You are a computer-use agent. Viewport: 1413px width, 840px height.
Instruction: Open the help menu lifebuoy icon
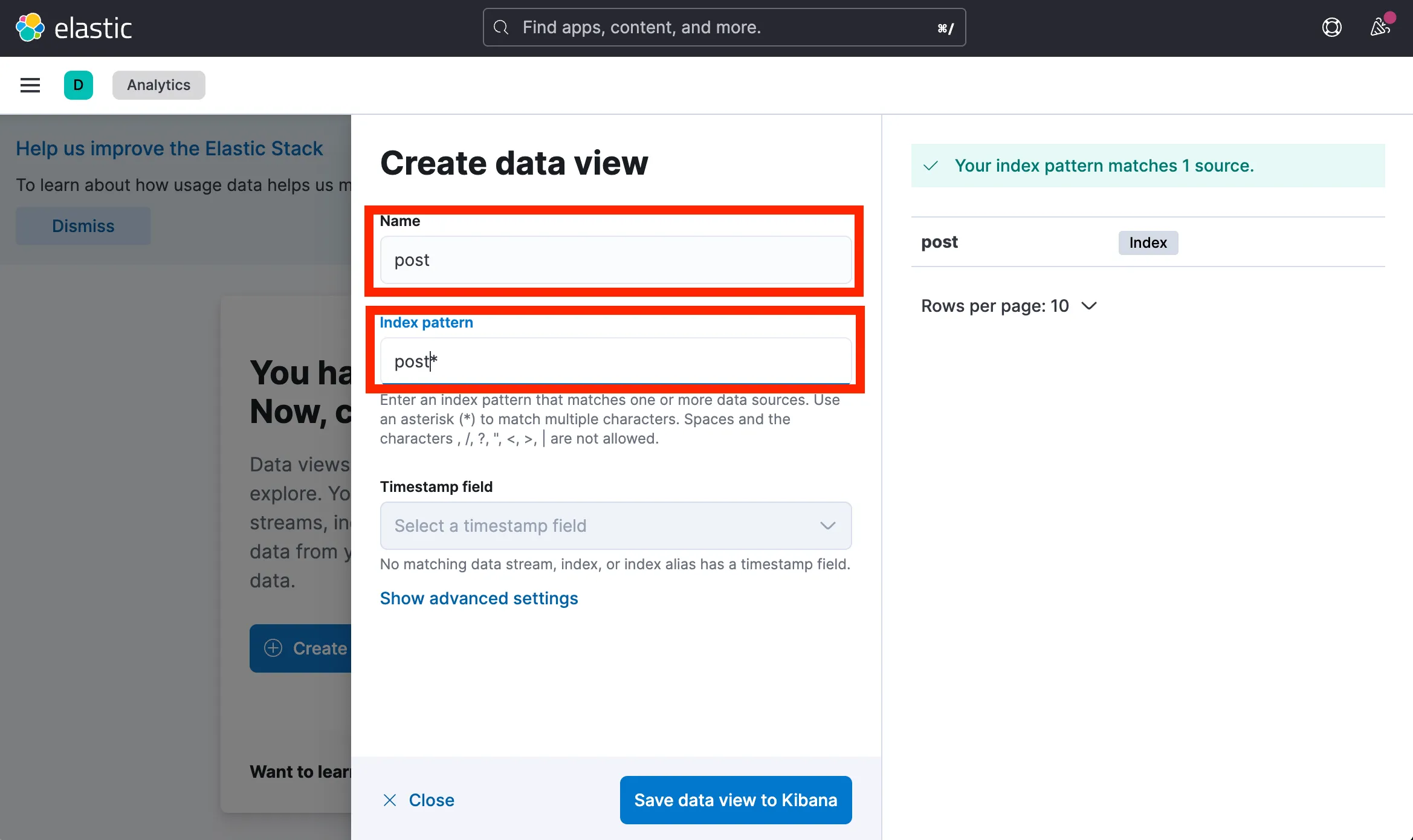[x=1332, y=27]
